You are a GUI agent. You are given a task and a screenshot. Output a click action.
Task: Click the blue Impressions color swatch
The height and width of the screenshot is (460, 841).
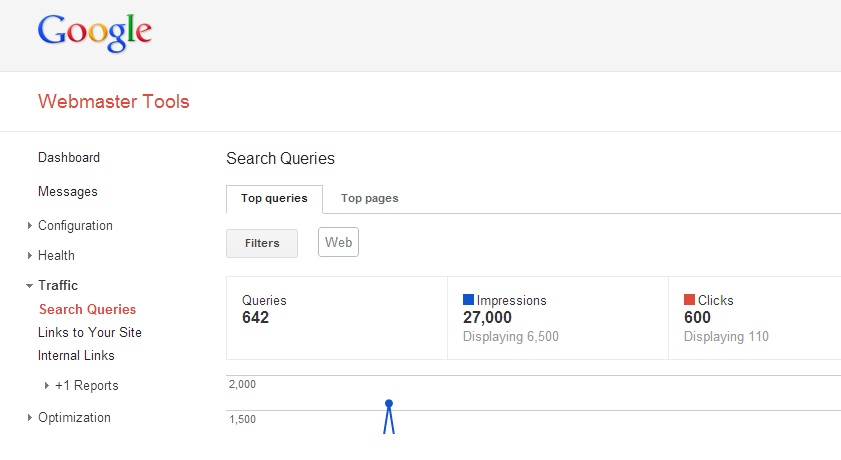click(x=468, y=300)
